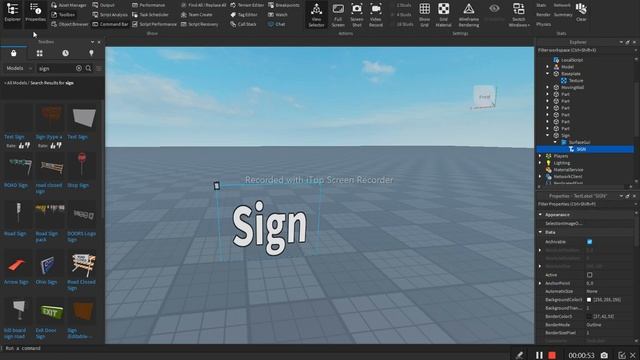Pause the screen recording
Viewport: 640px width, 360px height.
tap(539, 355)
